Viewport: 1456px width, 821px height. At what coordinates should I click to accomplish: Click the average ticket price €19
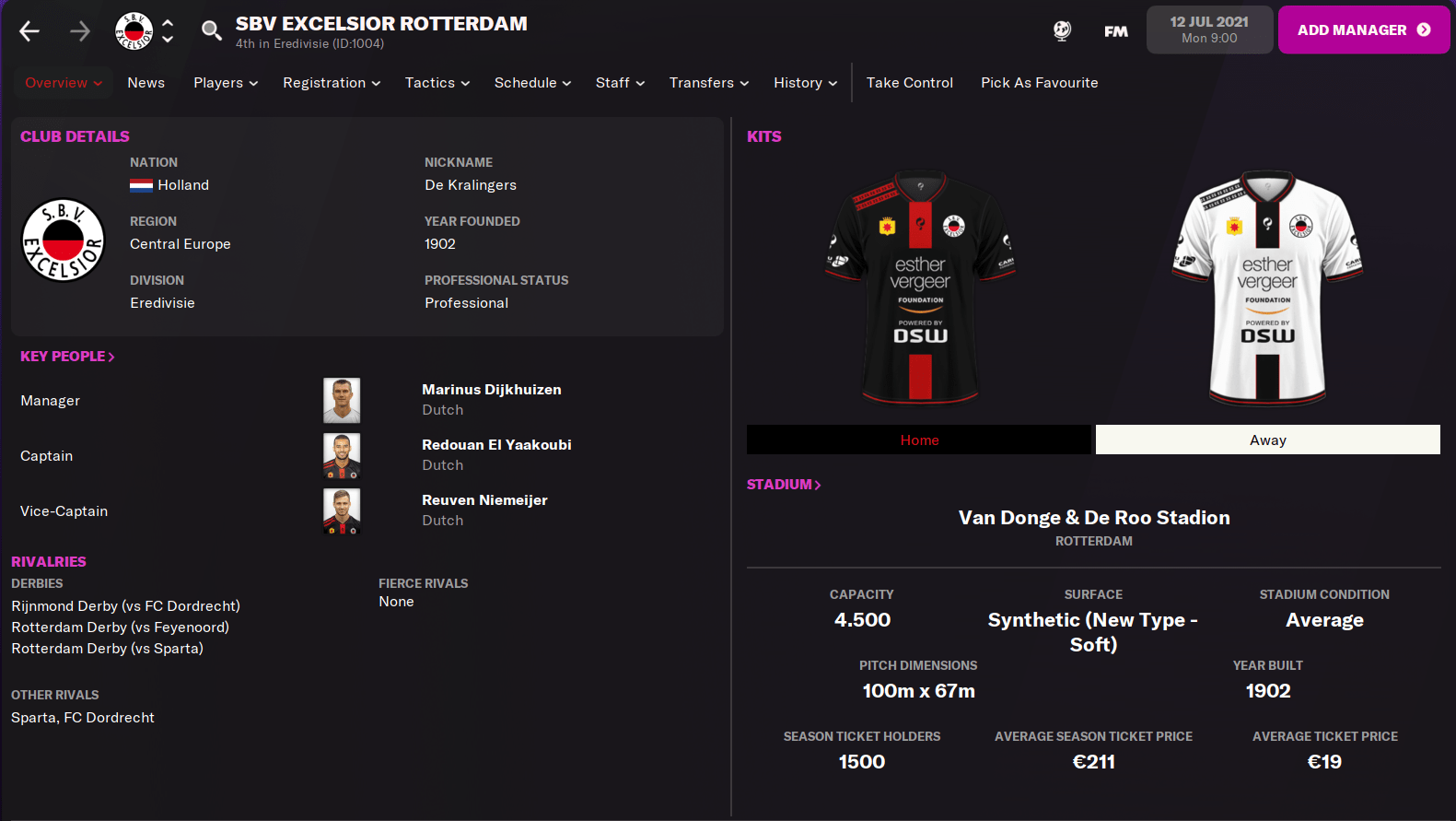[x=1324, y=762]
